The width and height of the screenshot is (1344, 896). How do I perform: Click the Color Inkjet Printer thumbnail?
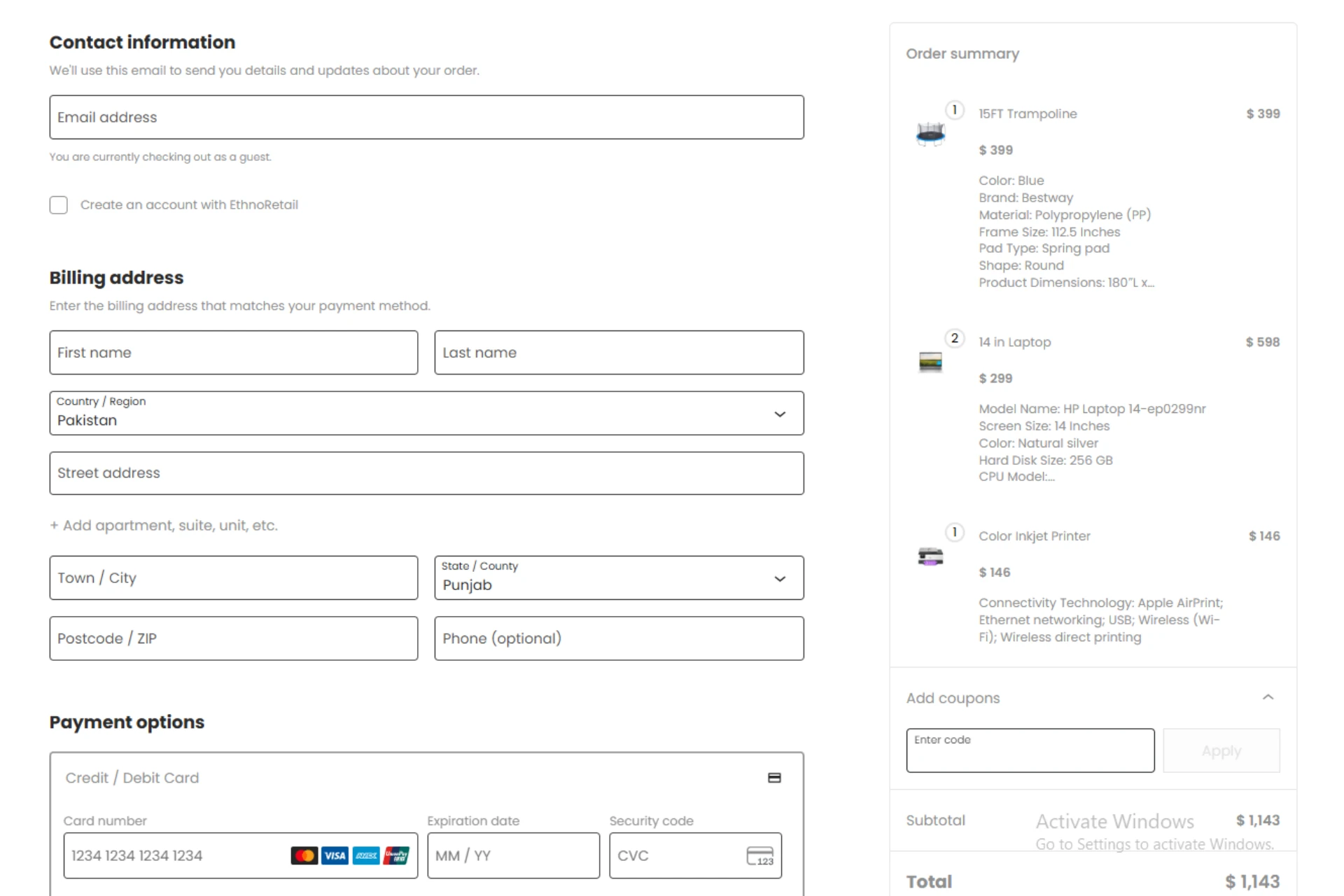(930, 556)
